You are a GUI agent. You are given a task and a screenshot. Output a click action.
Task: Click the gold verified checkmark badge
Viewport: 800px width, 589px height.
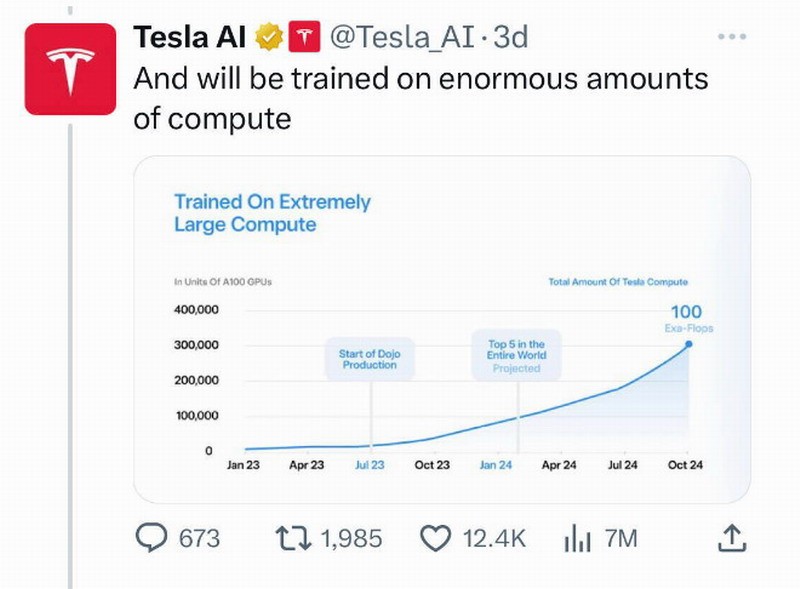[x=269, y=37]
